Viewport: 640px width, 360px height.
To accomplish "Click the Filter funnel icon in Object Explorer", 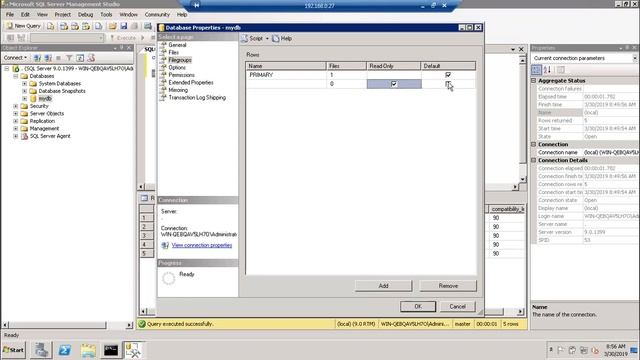I will (69, 58).
